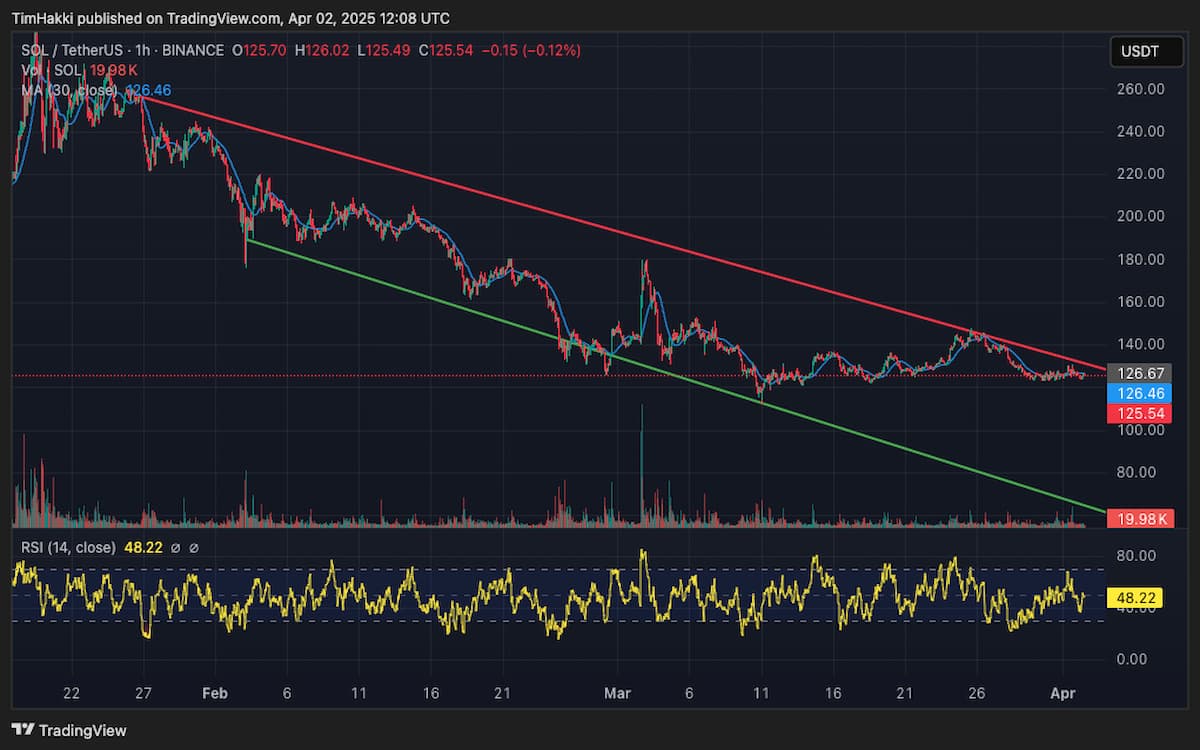Click the 126.67 countdown price label

click(x=1140, y=372)
